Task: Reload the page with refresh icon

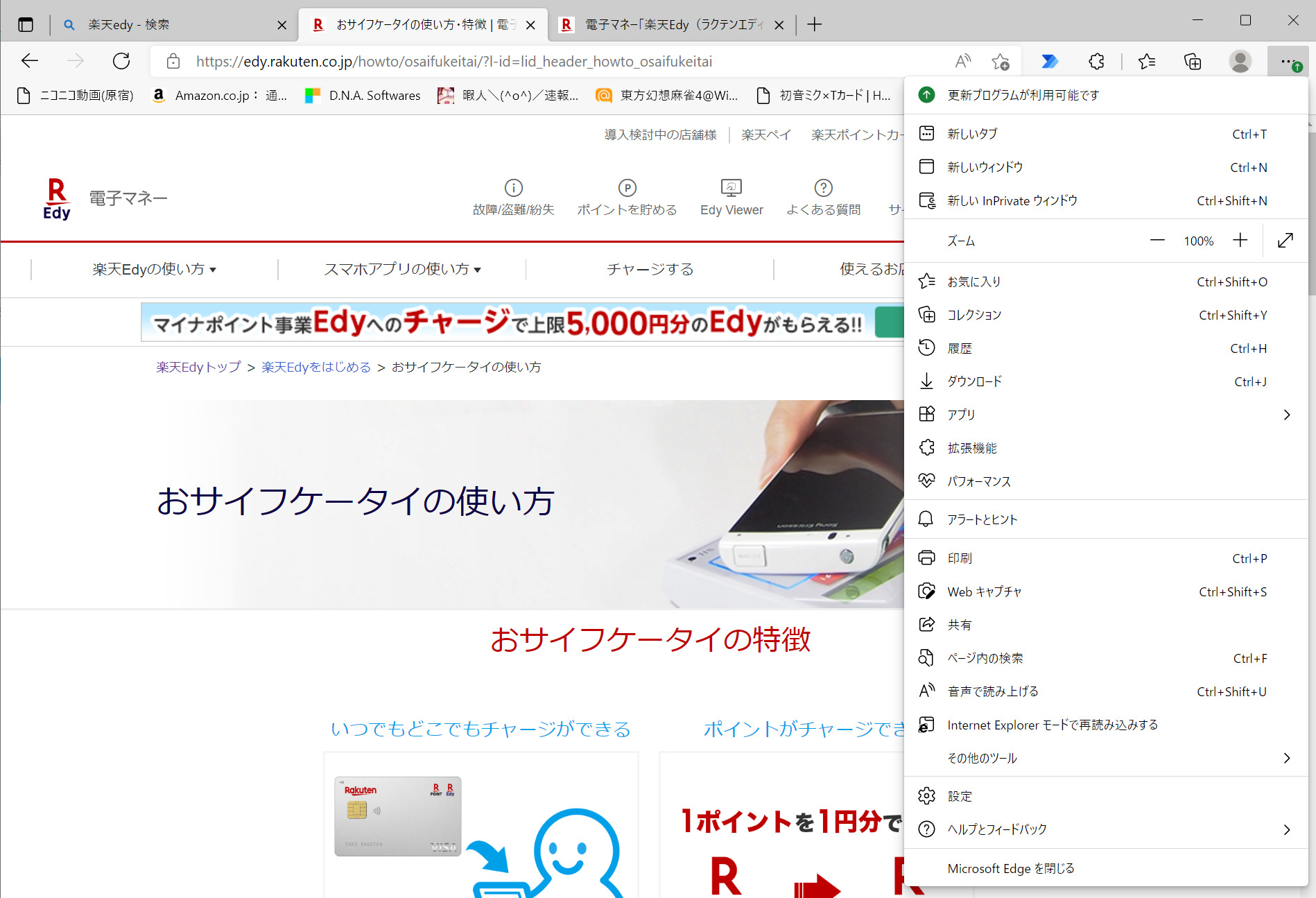Action: point(121,61)
